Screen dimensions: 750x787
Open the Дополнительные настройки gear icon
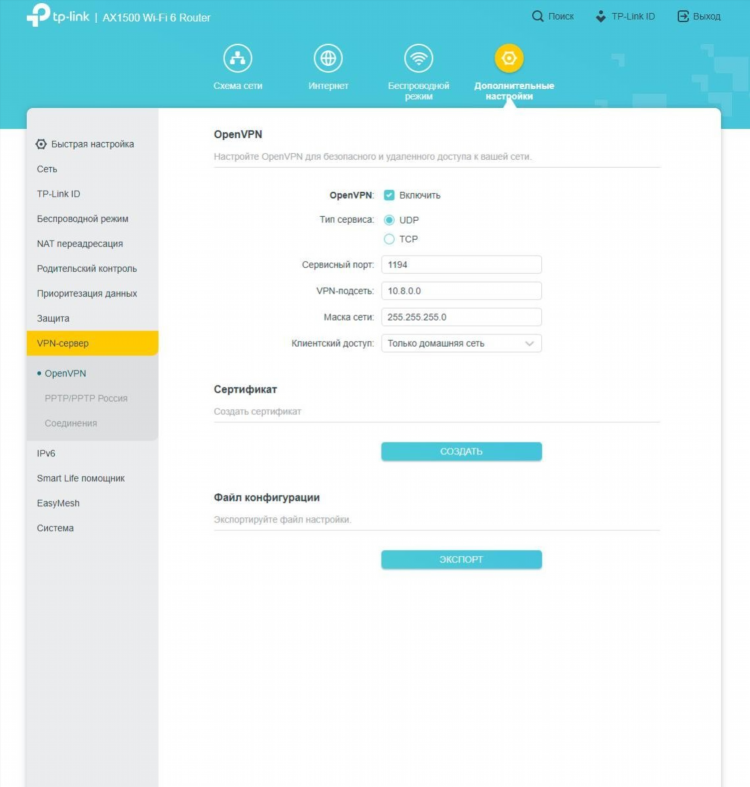(509, 58)
